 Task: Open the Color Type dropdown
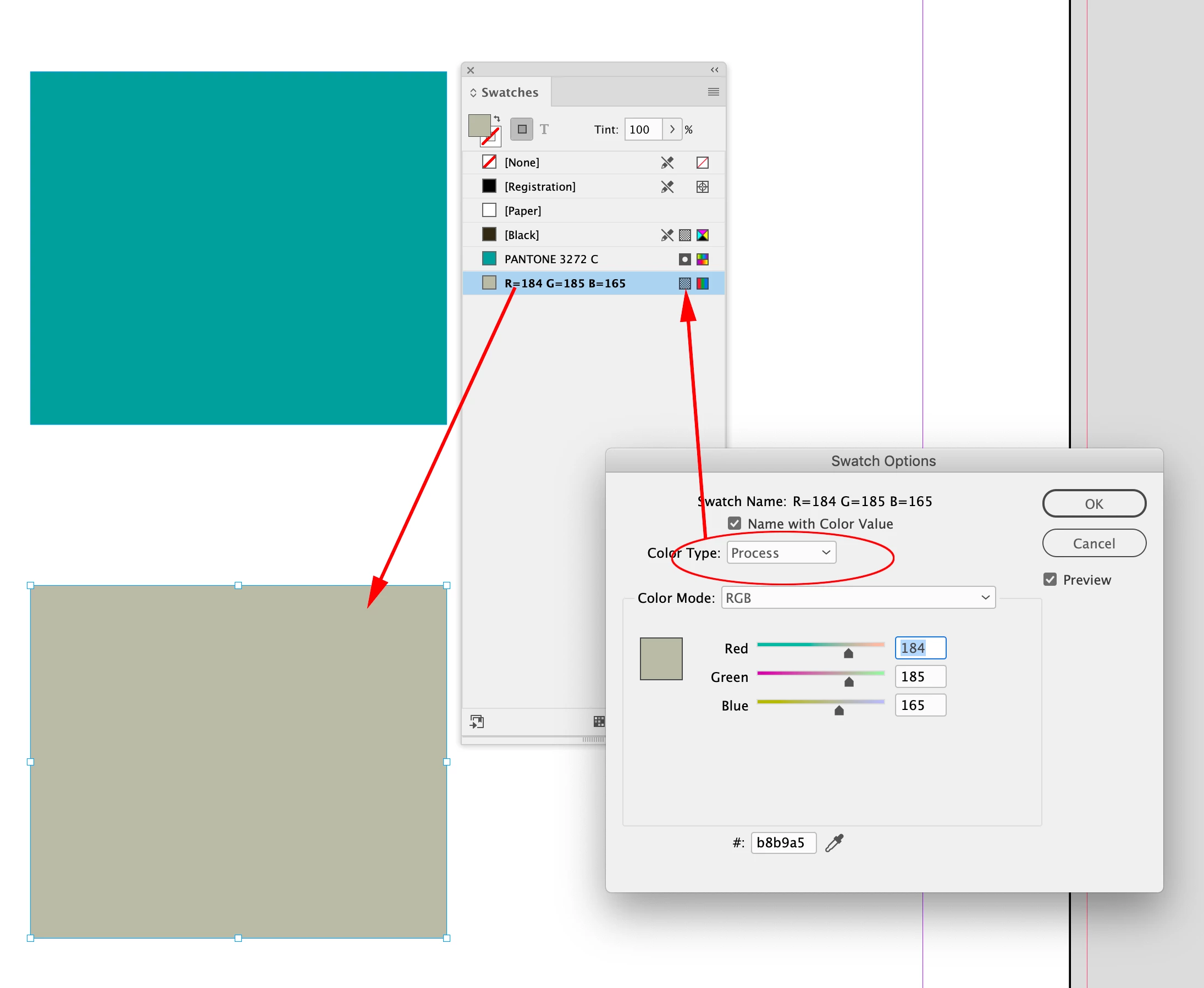click(781, 553)
